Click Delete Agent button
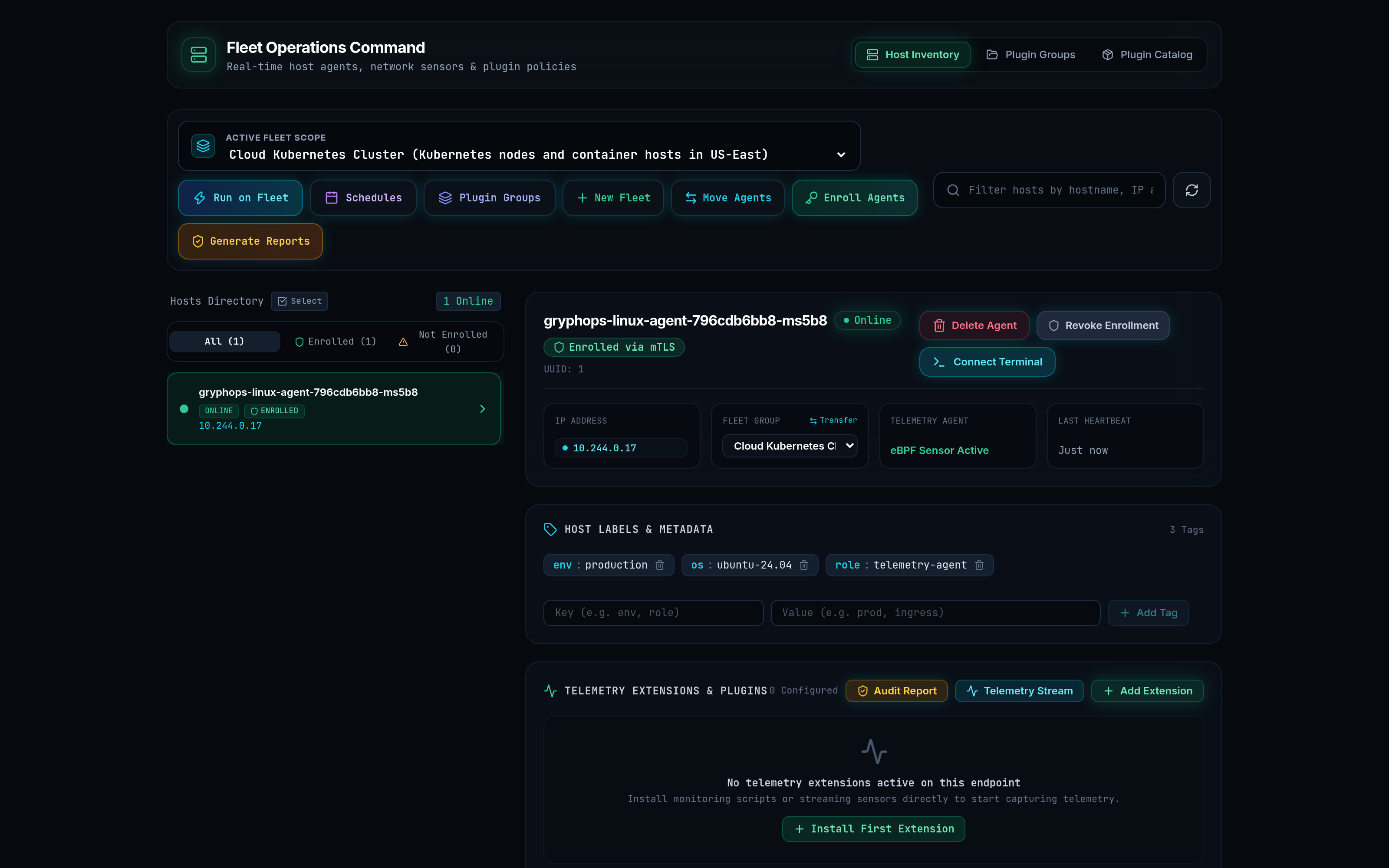Image resolution: width=1389 pixels, height=868 pixels. coord(974,325)
